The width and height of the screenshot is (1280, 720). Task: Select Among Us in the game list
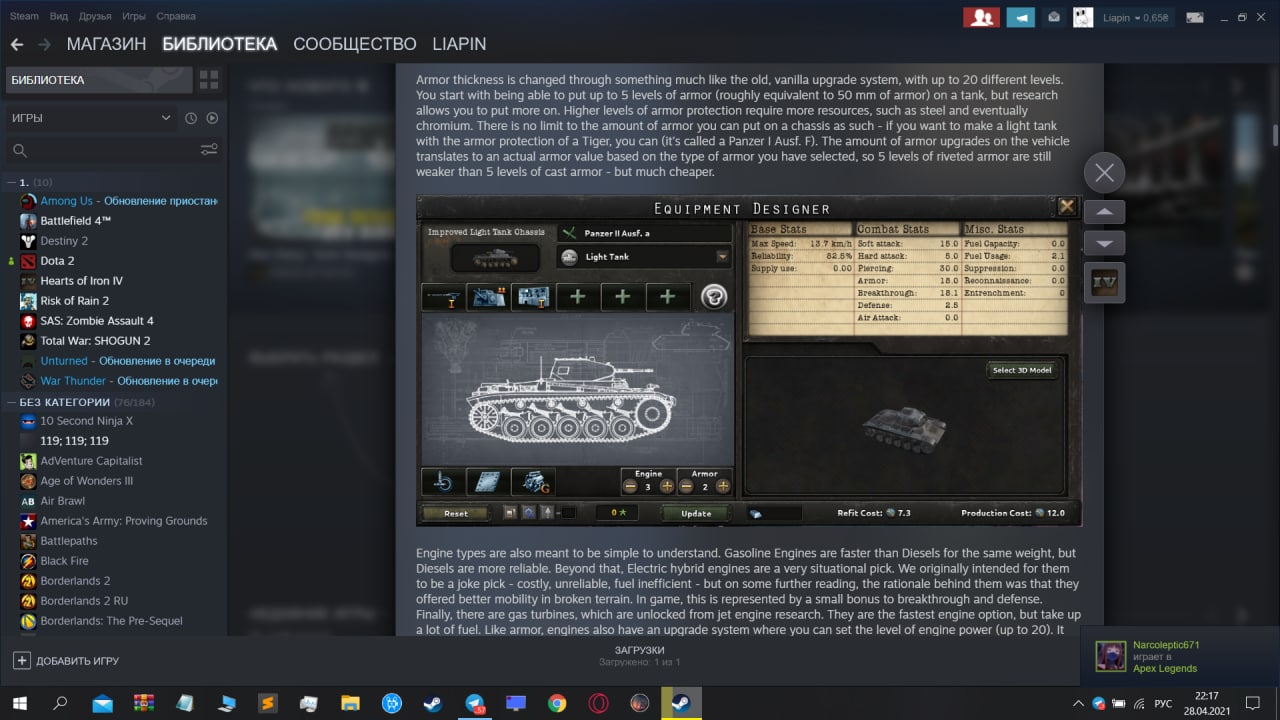click(x=118, y=201)
